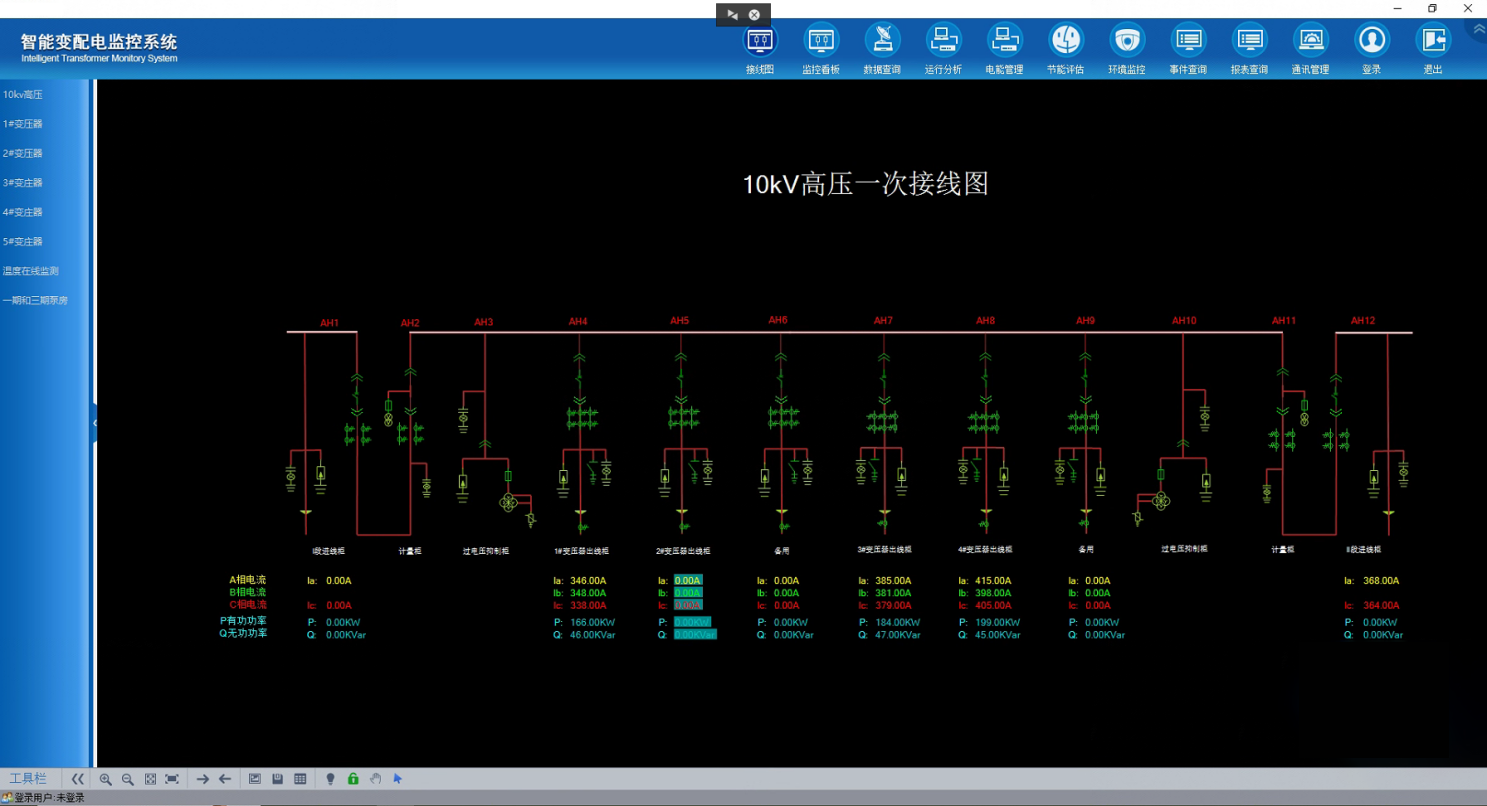Viewport: 1487px width, 806px height.
Task: Select 1#变压器 in the sidebar
Action: coord(22,124)
